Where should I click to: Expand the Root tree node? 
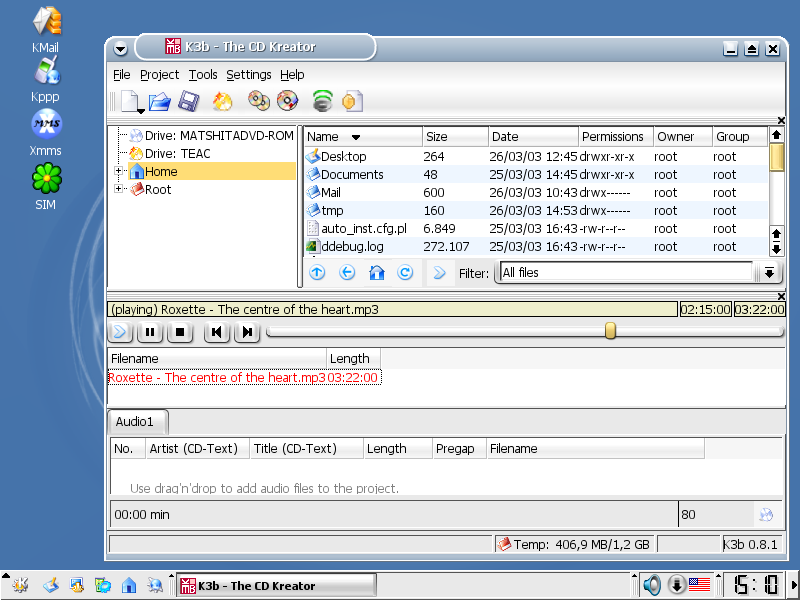click(118, 189)
